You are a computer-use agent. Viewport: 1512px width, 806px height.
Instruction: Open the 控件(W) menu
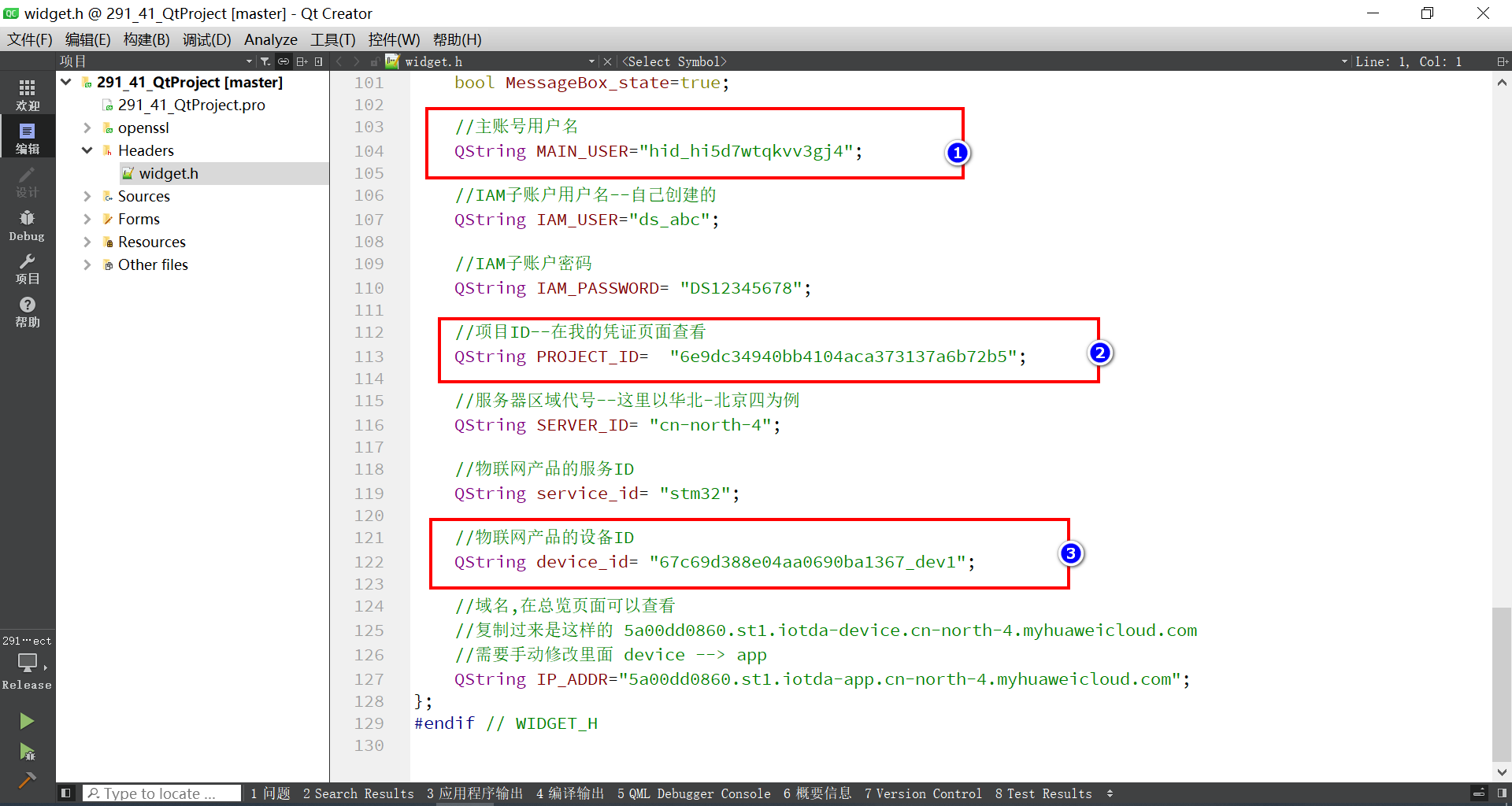point(394,39)
